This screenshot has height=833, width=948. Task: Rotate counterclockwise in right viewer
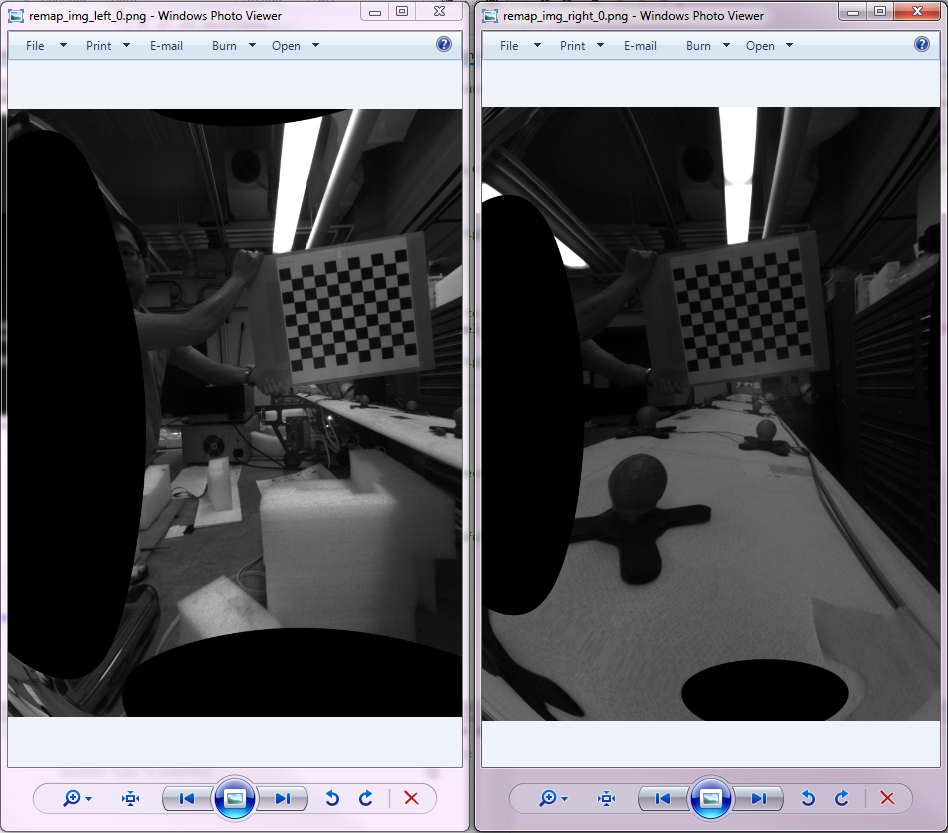[x=808, y=799]
